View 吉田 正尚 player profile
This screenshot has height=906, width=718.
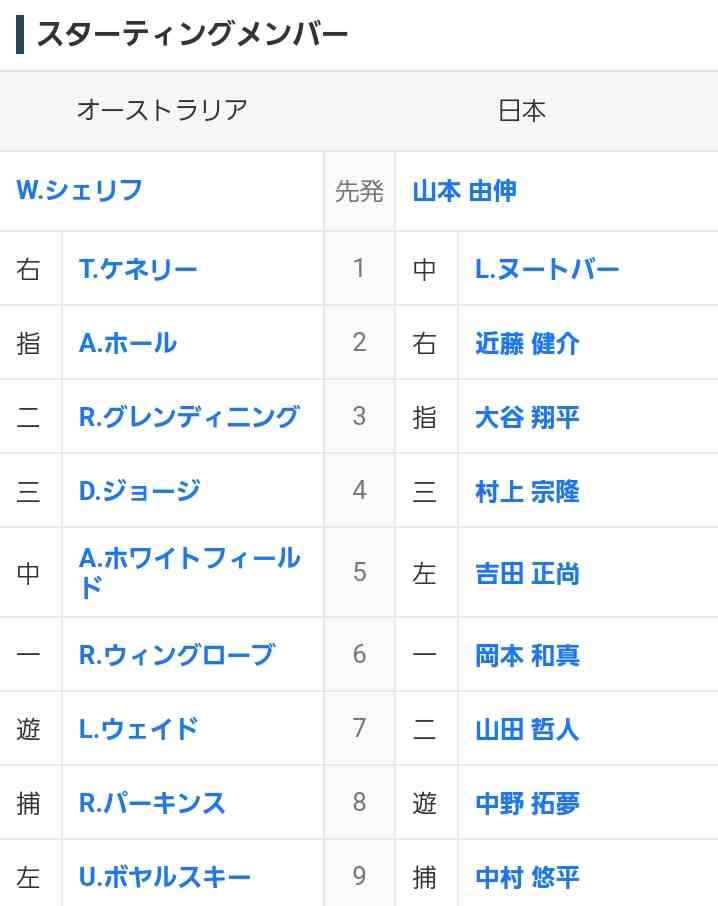tap(527, 574)
